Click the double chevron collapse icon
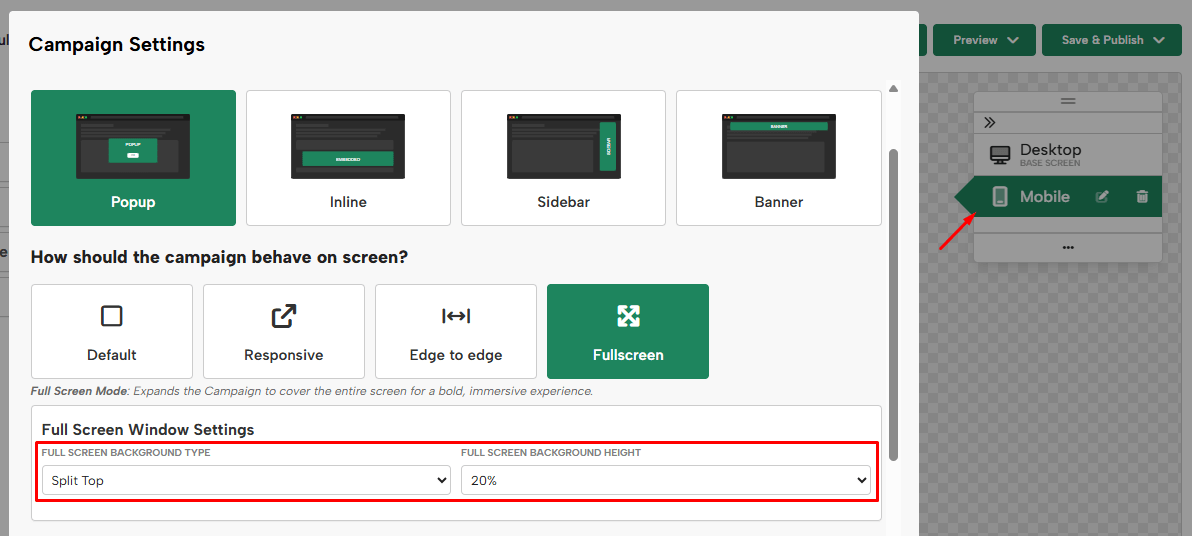1192x536 pixels. coord(989,123)
